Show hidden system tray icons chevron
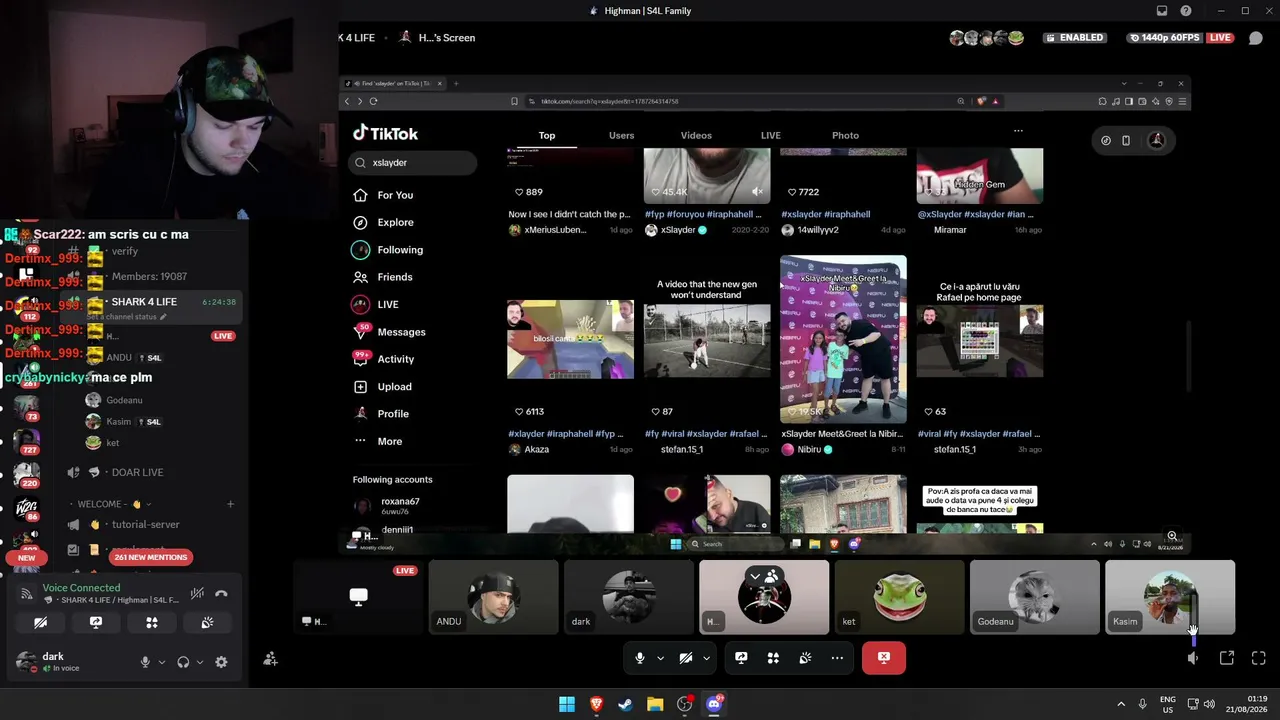This screenshot has height=720, width=1280. [x=1120, y=704]
